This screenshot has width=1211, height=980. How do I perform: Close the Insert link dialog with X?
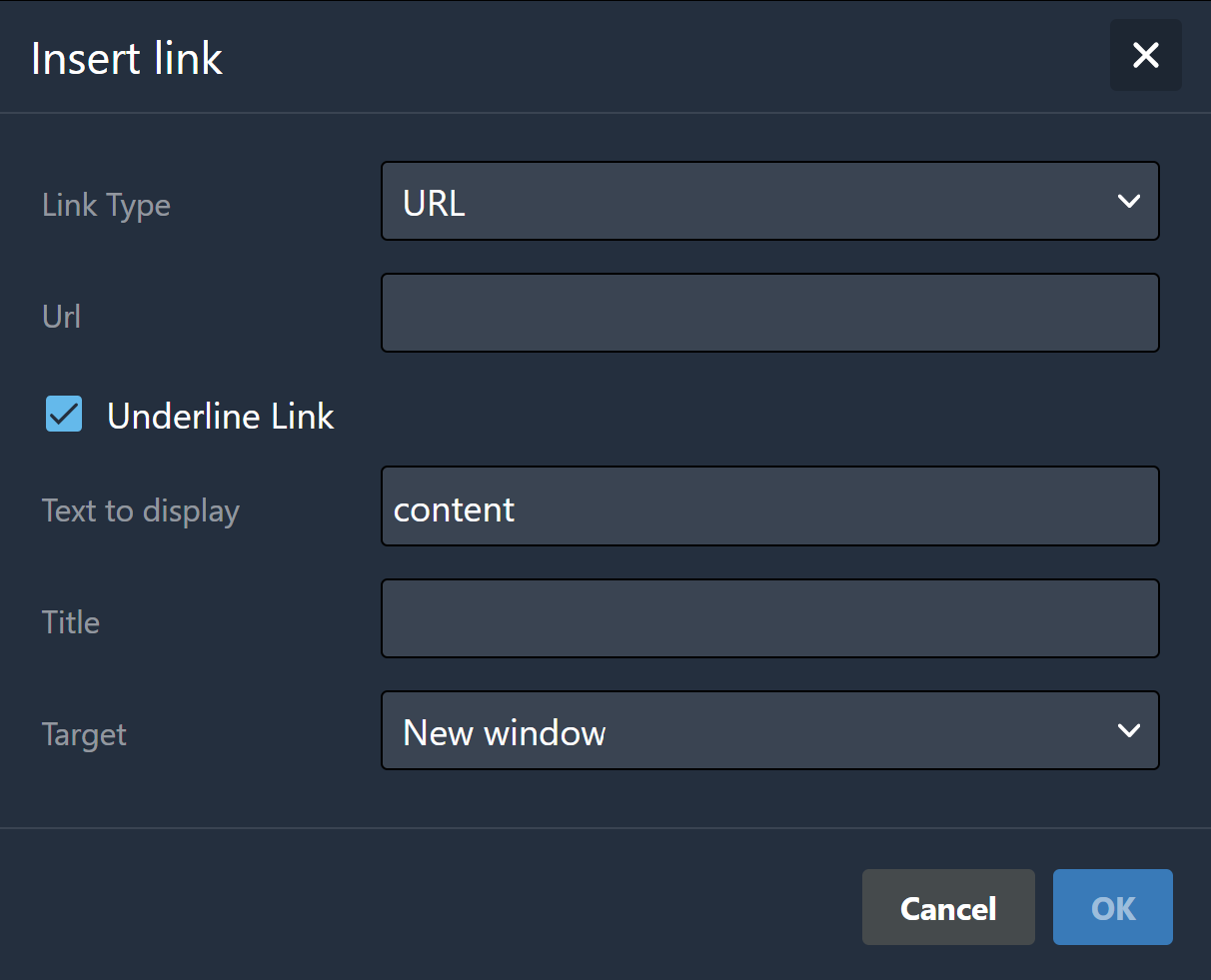1145,55
